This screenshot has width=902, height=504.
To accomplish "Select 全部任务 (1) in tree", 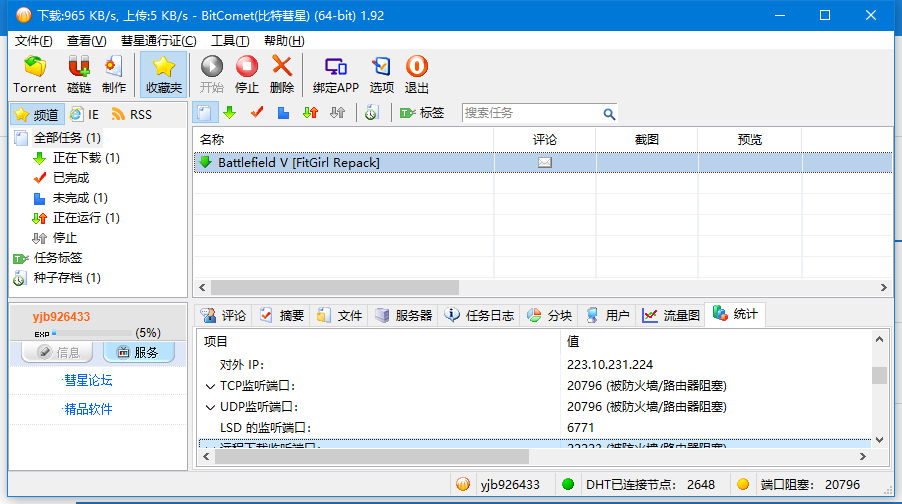I will tap(67, 138).
